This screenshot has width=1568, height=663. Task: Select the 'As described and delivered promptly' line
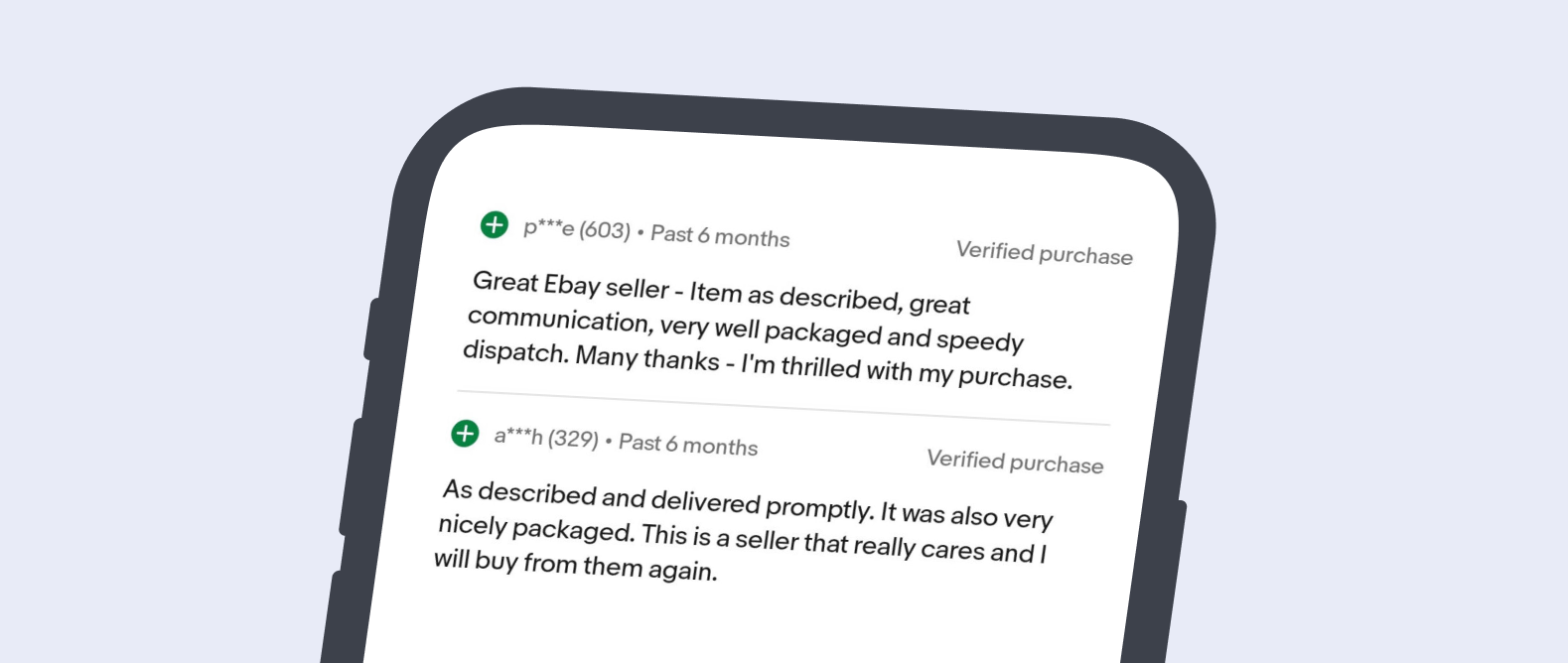point(657,498)
